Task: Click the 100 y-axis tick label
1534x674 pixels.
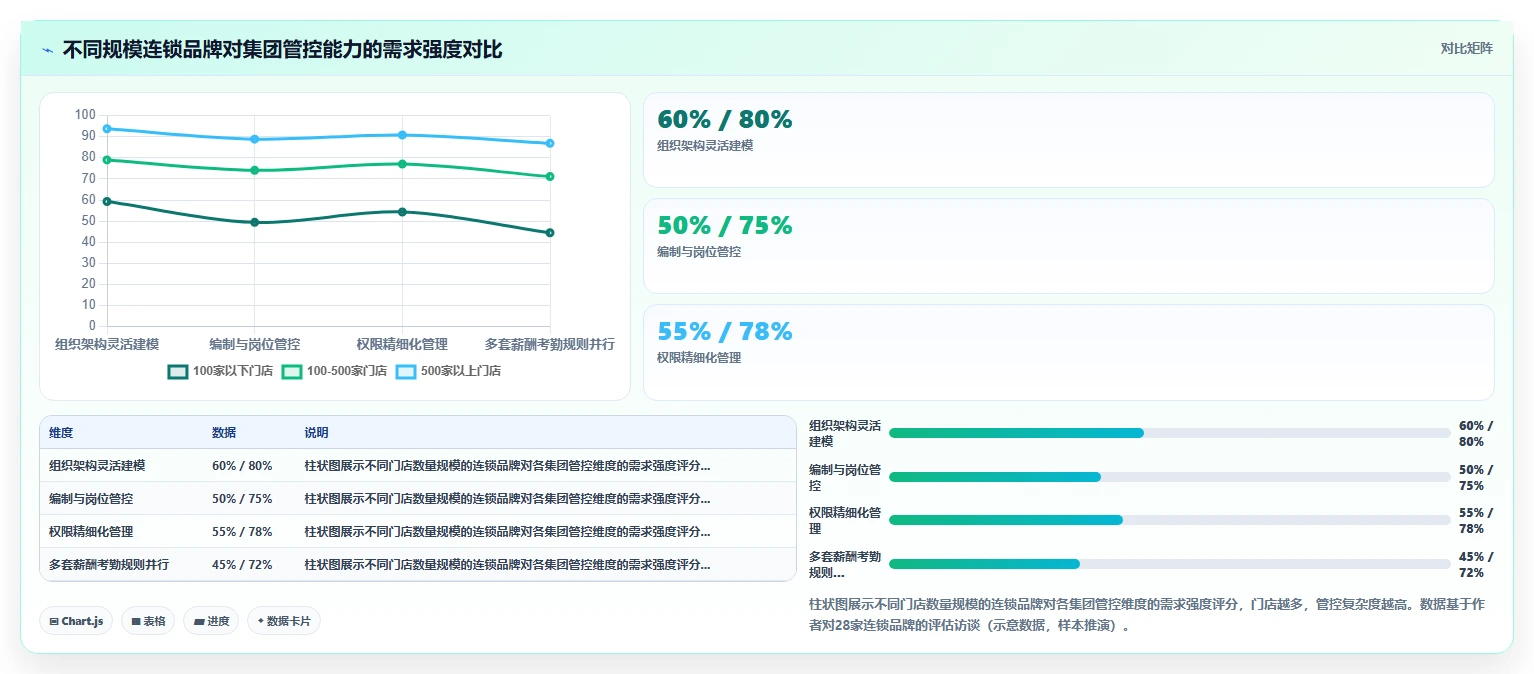Action: pyautogui.click(x=85, y=115)
